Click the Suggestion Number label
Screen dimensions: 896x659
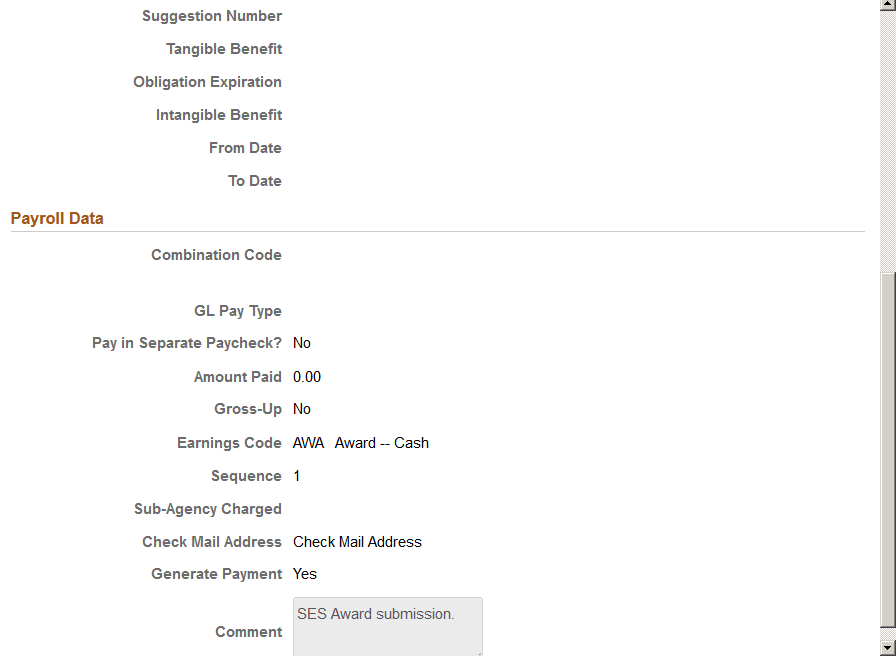[211, 15]
